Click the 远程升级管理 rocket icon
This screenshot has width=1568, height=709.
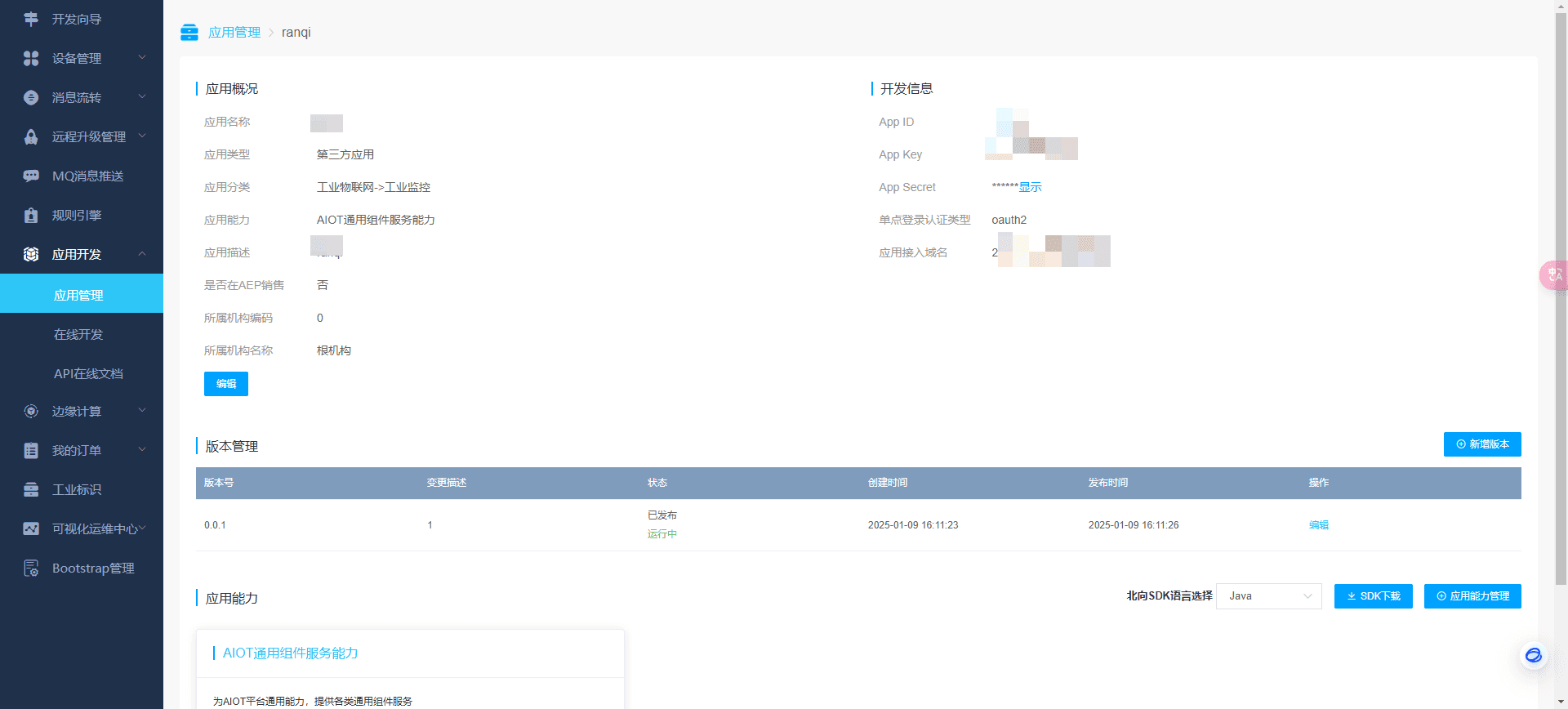click(31, 136)
